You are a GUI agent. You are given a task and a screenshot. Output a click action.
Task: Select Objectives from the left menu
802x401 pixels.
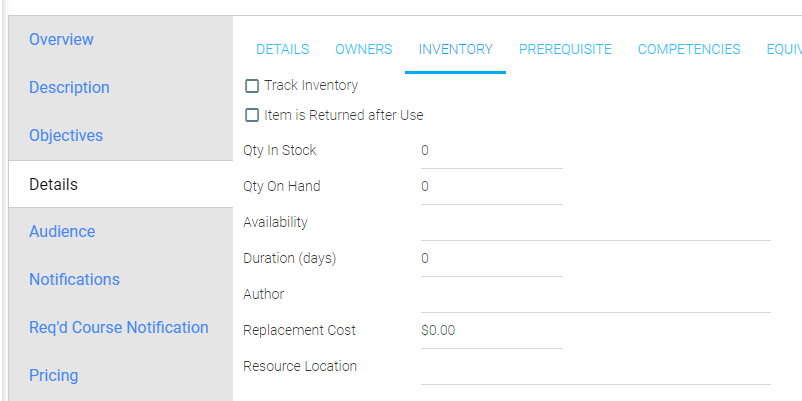click(x=66, y=136)
